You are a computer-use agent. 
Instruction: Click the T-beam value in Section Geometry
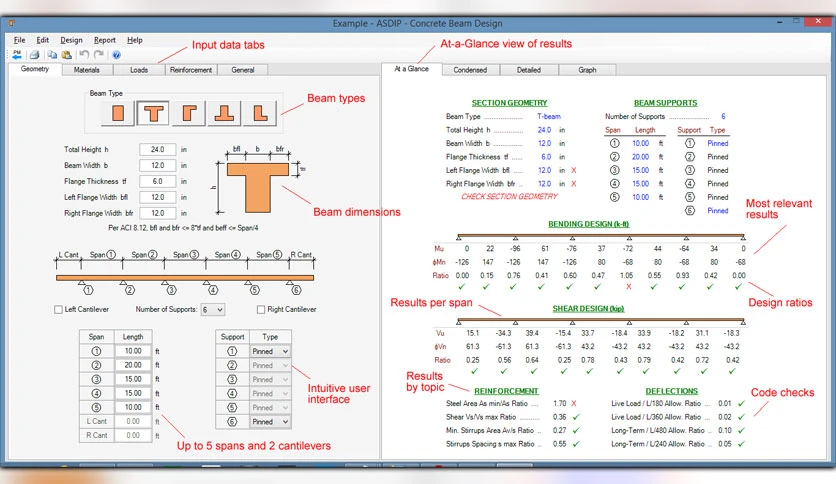549,116
